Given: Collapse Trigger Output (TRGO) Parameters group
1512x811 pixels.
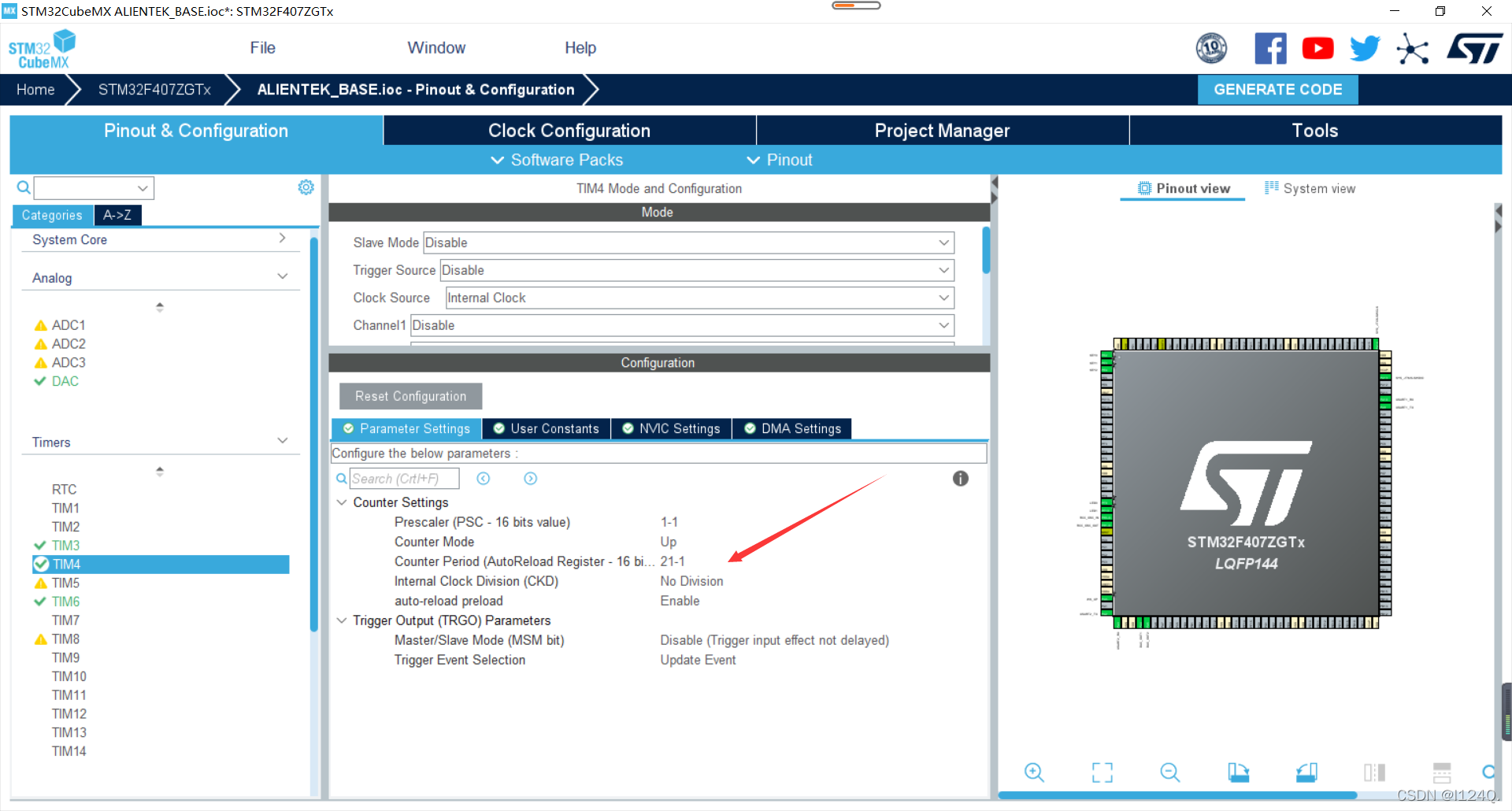Looking at the screenshot, I should coord(342,620).
